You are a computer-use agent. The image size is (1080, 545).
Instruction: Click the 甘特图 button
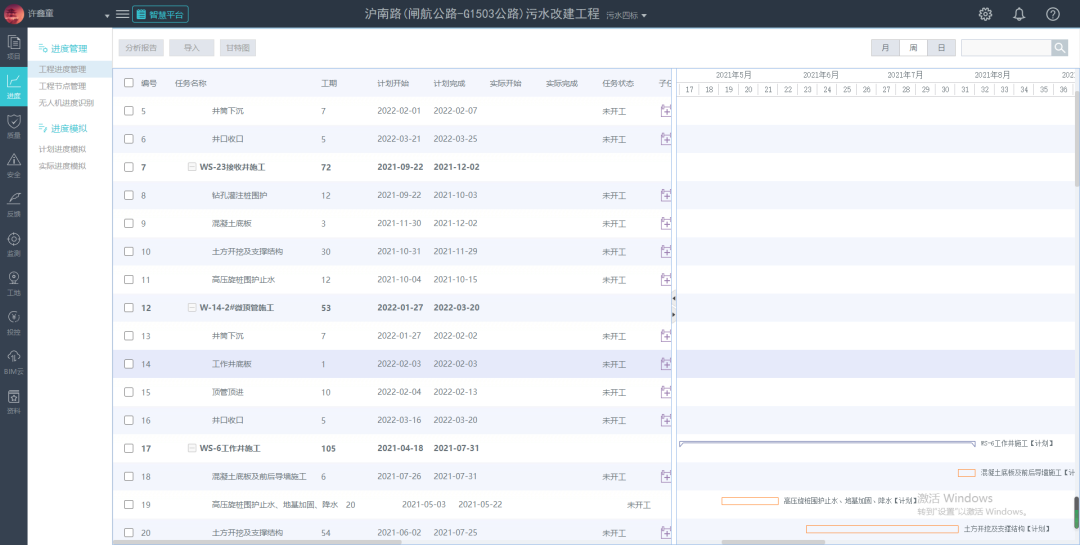click(x=238, y=48)
